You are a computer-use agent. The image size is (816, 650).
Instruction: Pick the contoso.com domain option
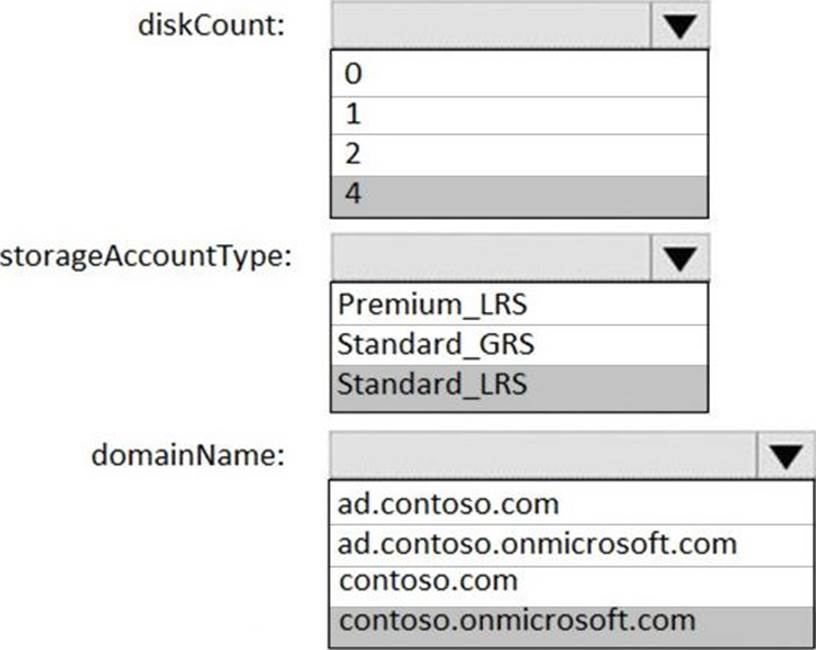[x=570, y=581]
